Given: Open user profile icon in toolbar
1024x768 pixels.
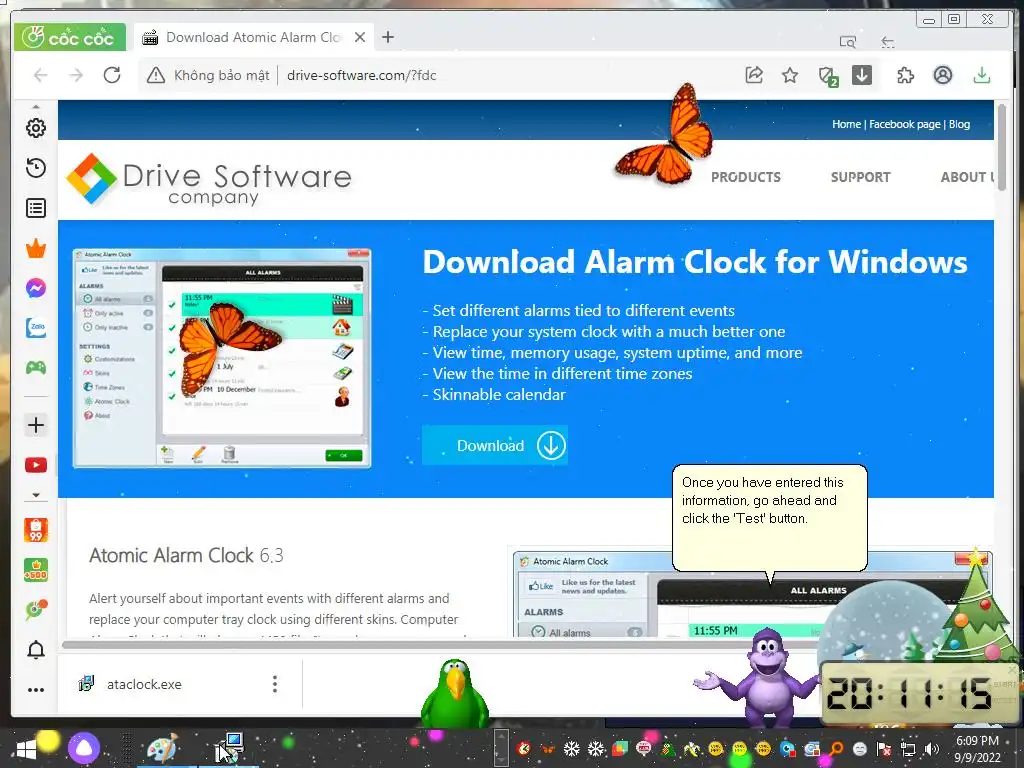Looking at the screenshot, I should click(x=942, y=75).
